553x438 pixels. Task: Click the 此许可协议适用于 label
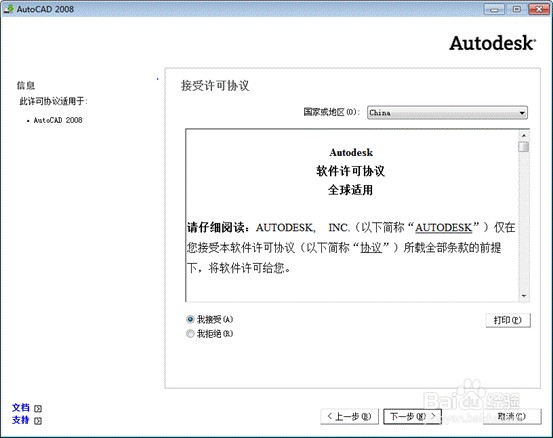(53, 102)
